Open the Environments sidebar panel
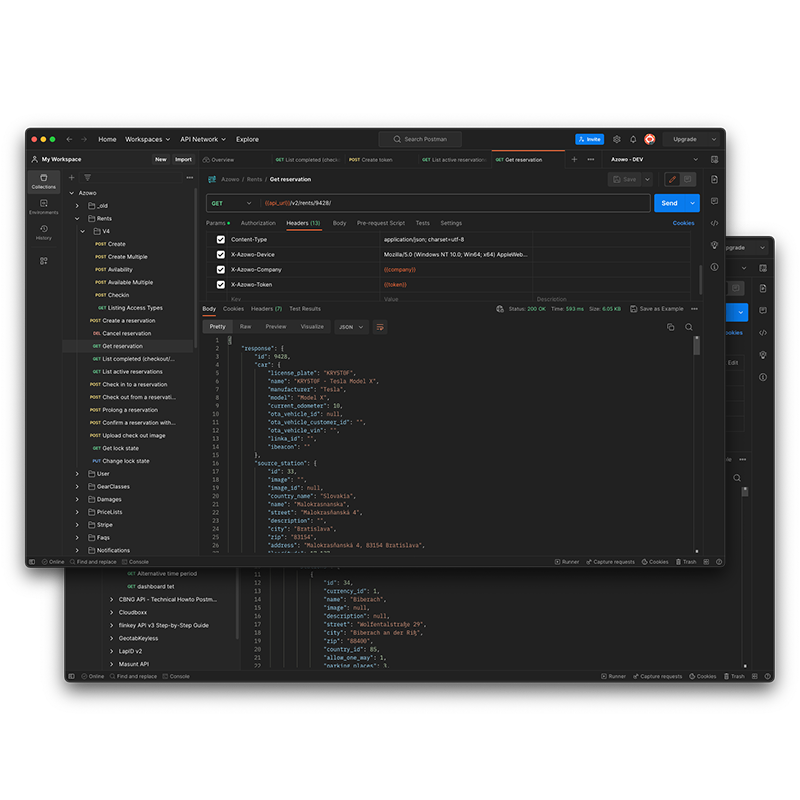800x800 pixels. click(44, 207)
